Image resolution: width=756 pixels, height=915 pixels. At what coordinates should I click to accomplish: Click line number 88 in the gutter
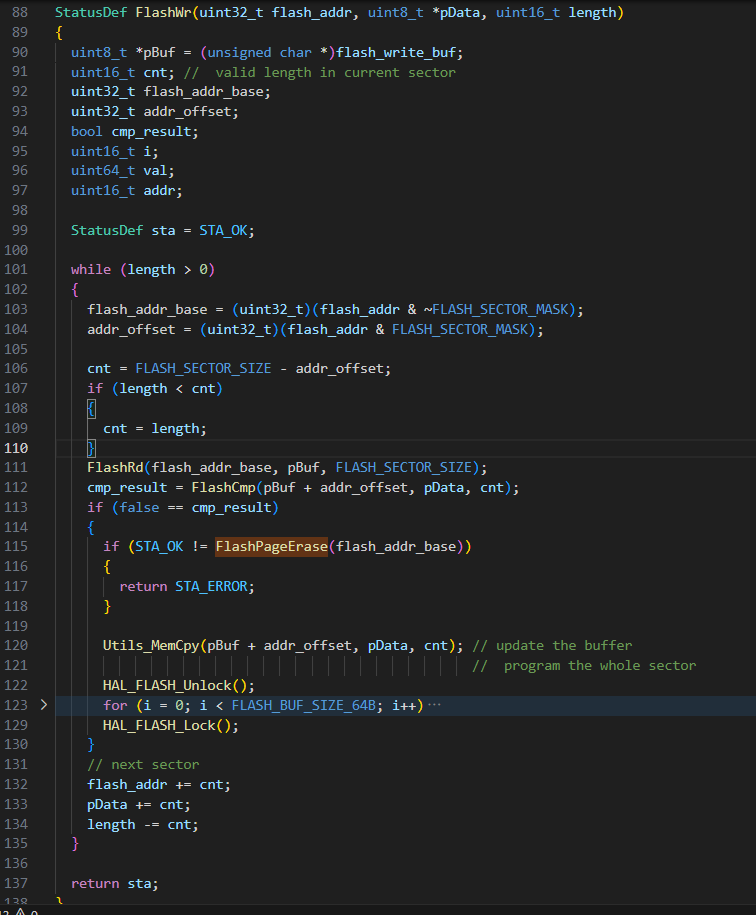click(20, 13)
